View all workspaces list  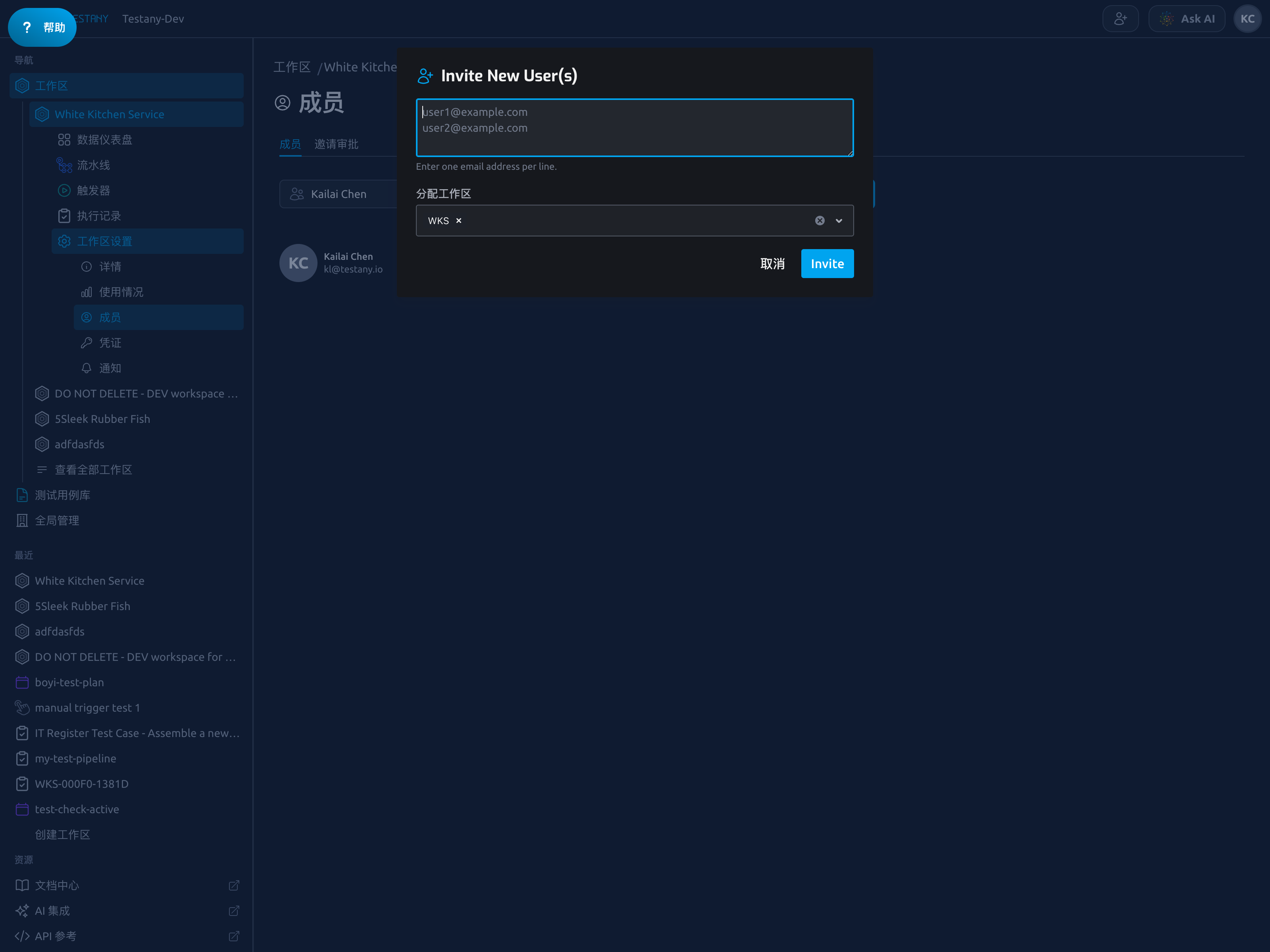coord(136,469)
